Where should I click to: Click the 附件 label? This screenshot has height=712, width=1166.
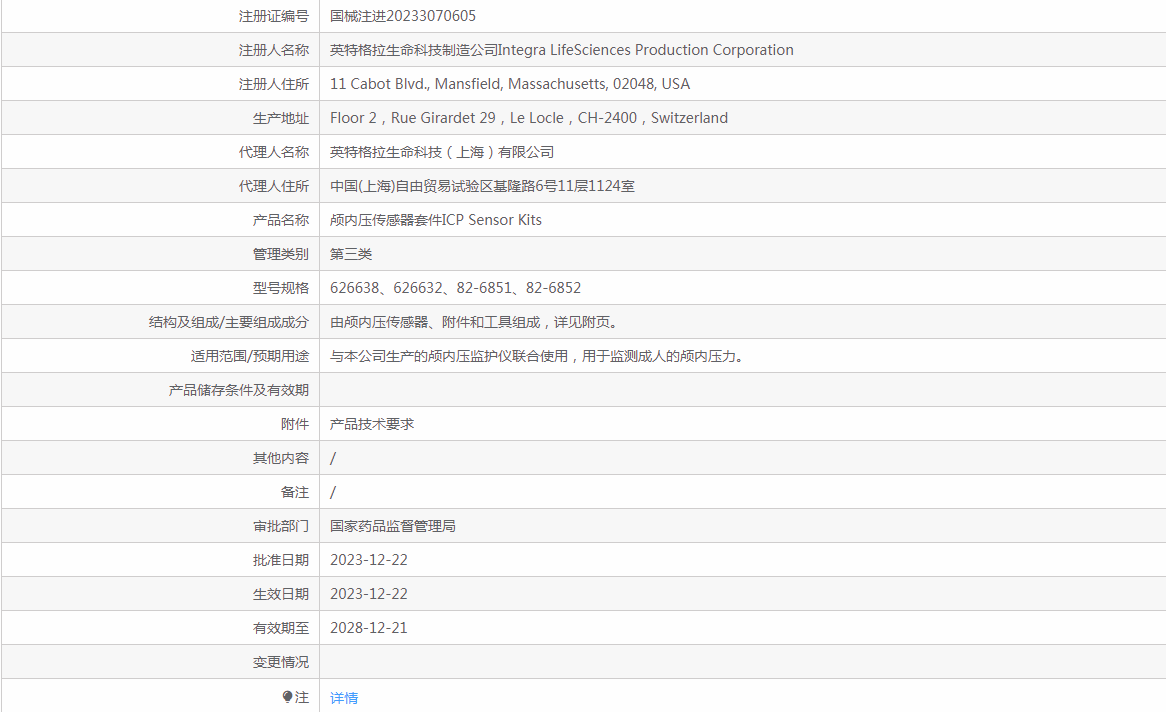coord(294,424)
